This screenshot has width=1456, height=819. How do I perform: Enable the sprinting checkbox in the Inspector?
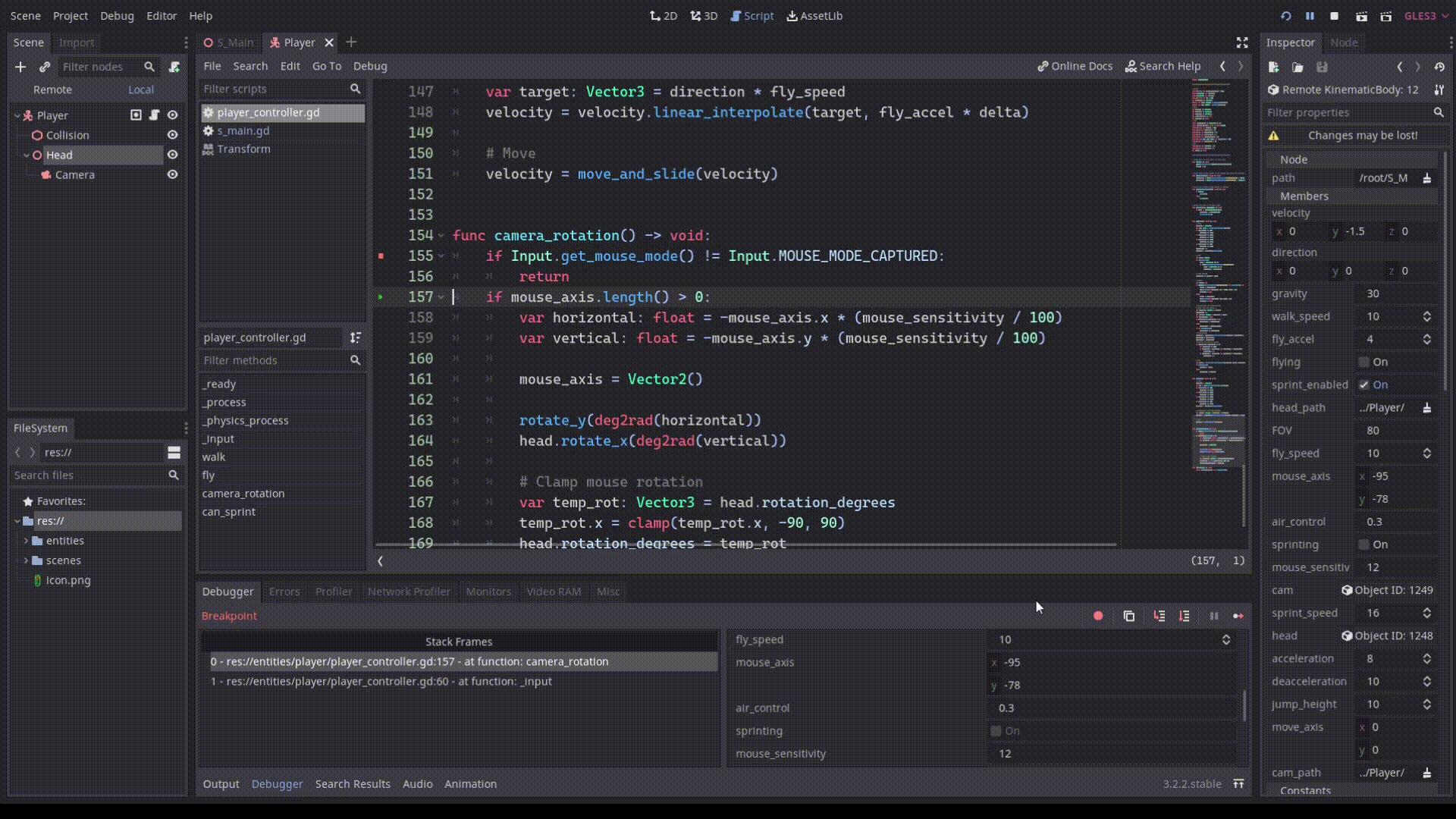[x=1365, y=544]
